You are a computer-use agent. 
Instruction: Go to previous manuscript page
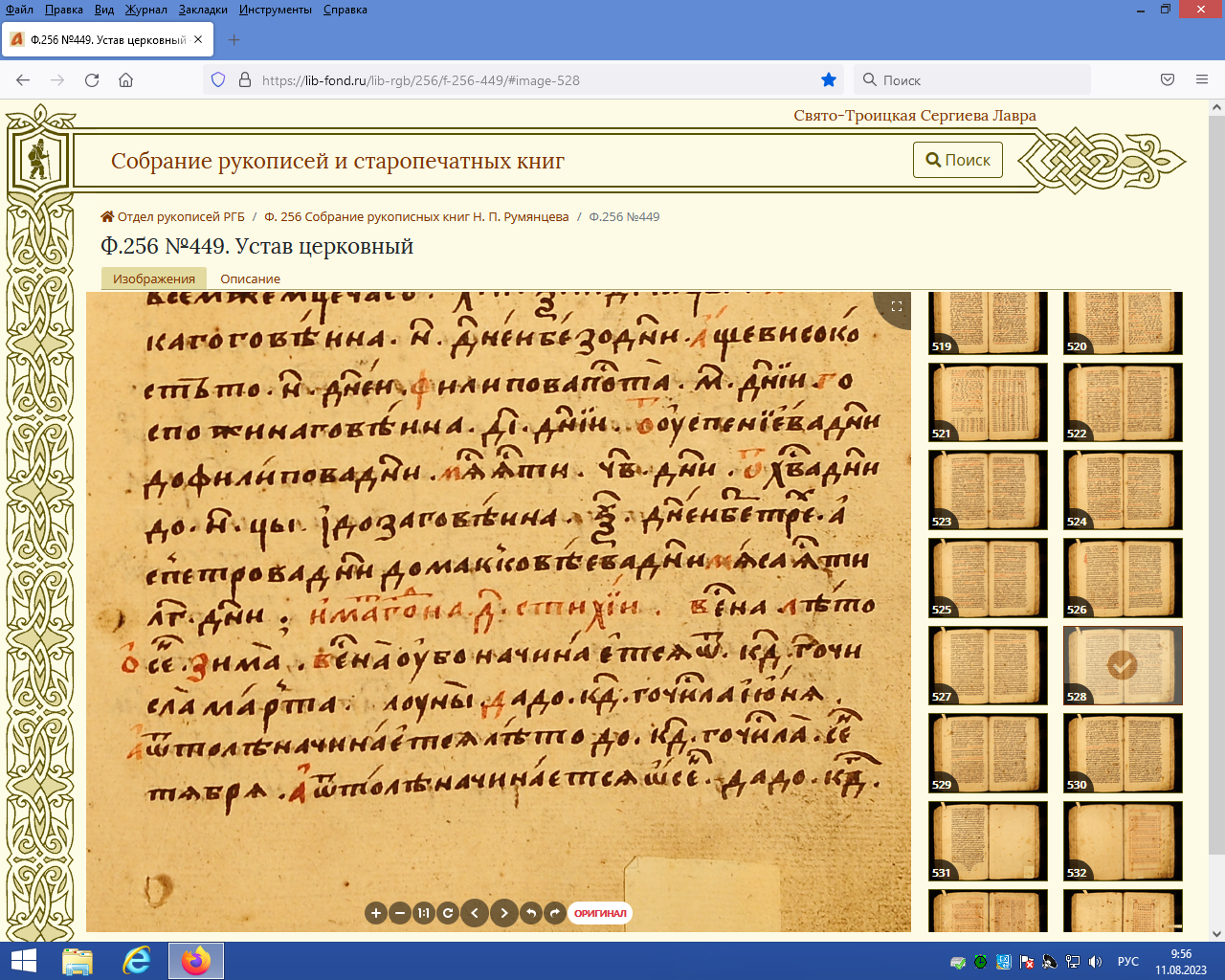pos(475,913)
